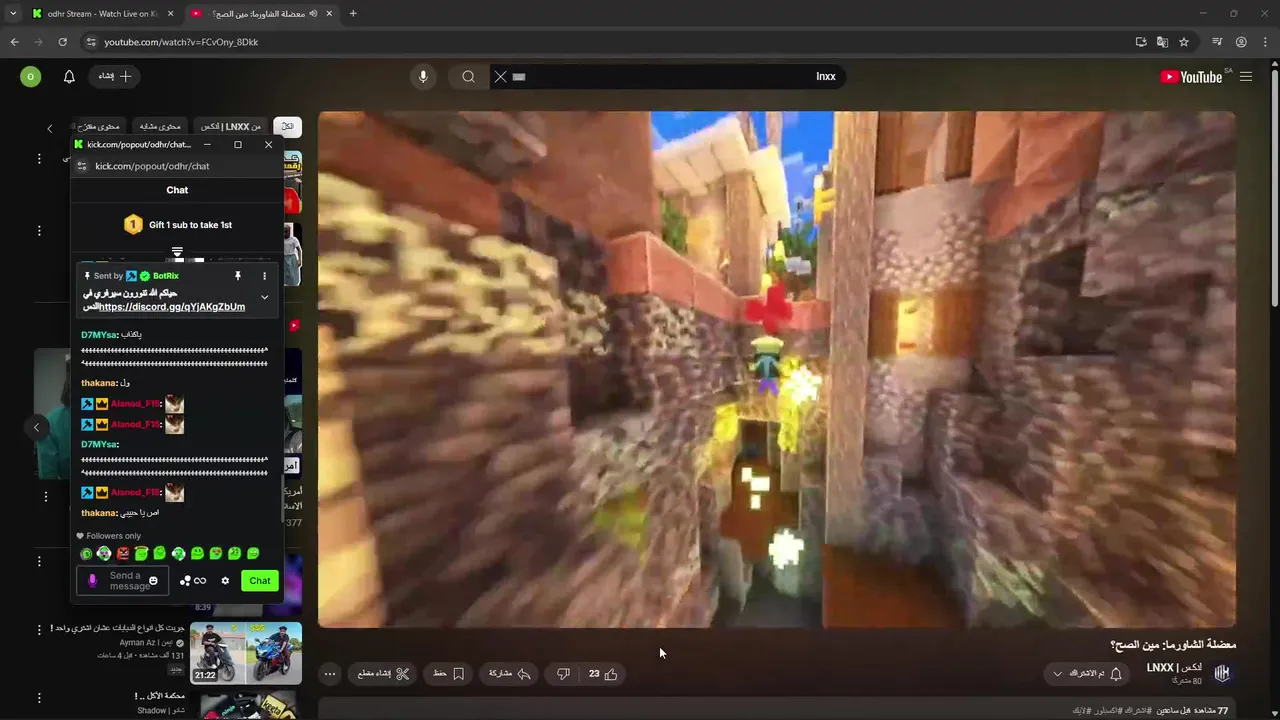Click the browser address bar URL
Viewport: 1280px width, 720px height.
(x=181, y=42)
